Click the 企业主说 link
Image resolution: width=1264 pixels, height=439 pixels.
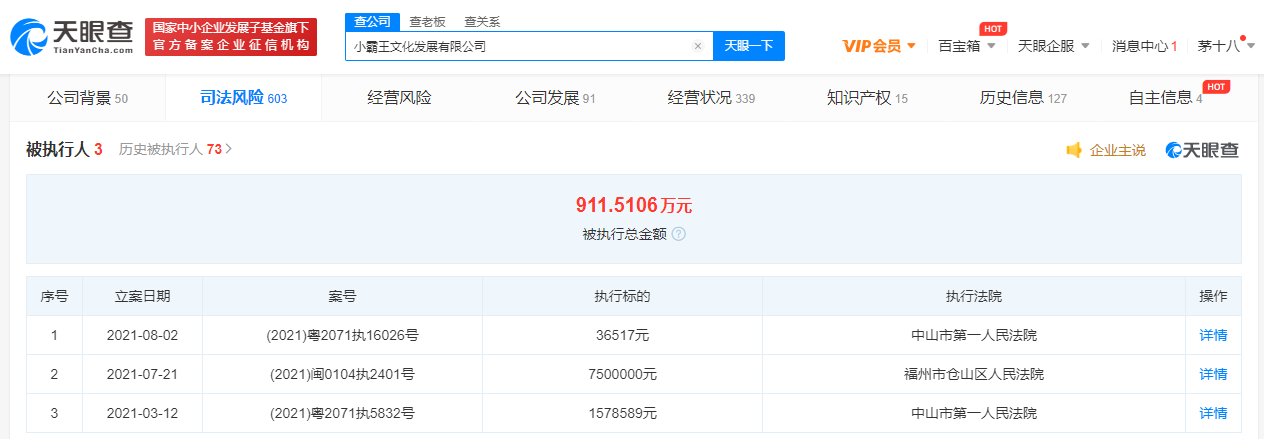tap(1118, 150)
